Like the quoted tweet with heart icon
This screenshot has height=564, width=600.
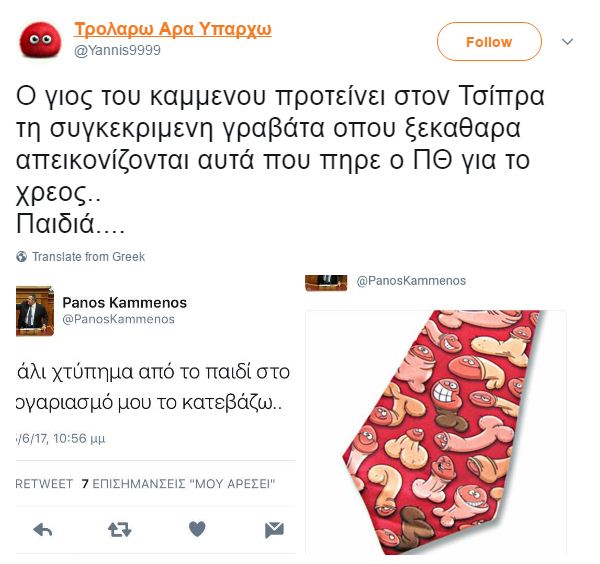click(x=197, y=529)
